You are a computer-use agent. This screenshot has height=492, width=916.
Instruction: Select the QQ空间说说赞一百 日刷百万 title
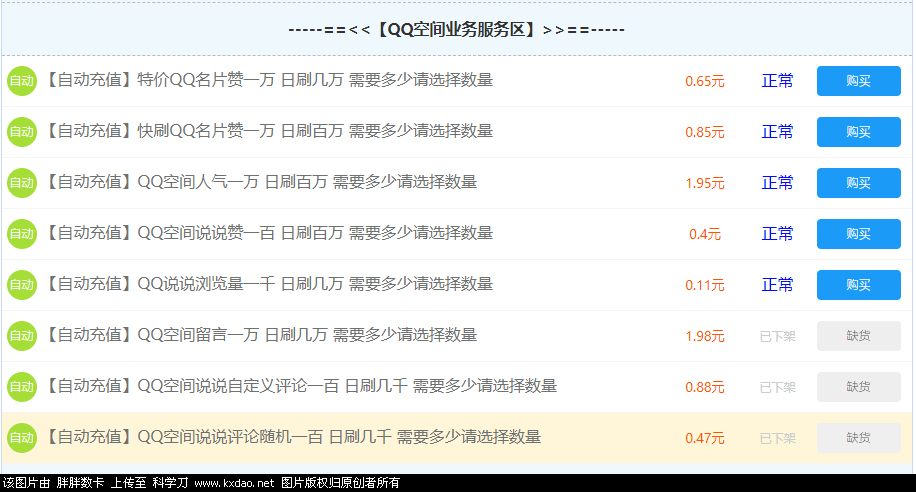269,233
